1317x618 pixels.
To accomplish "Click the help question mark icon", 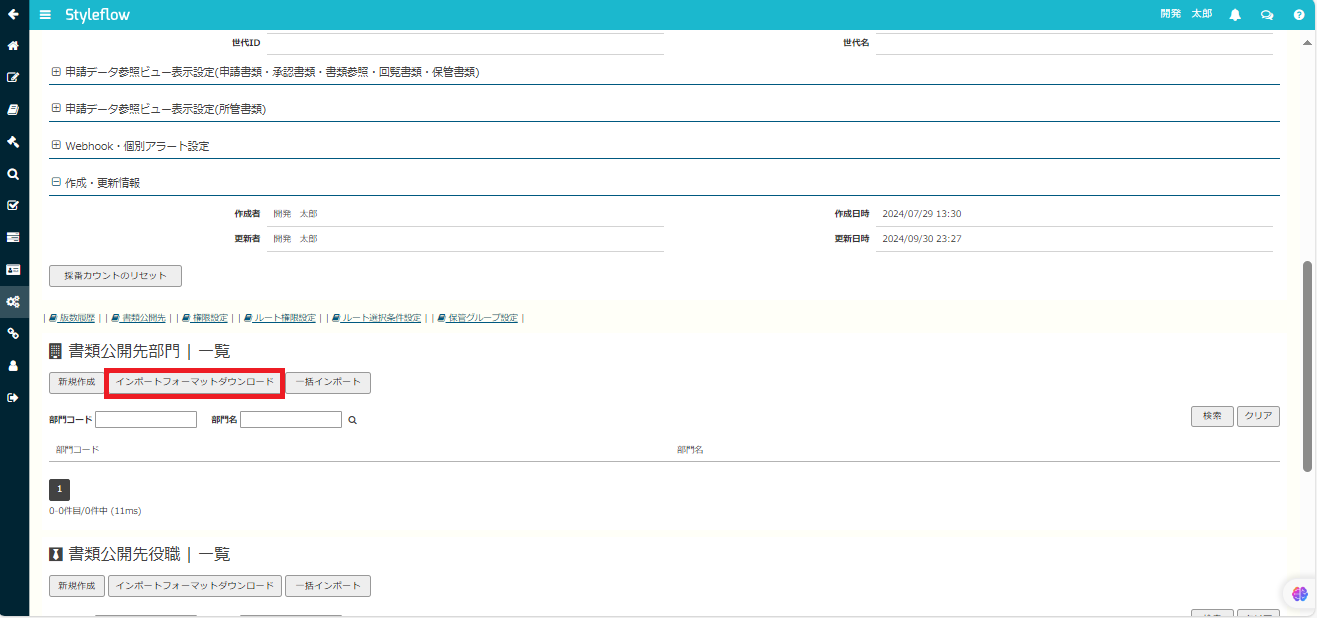I will (1299, 15).
